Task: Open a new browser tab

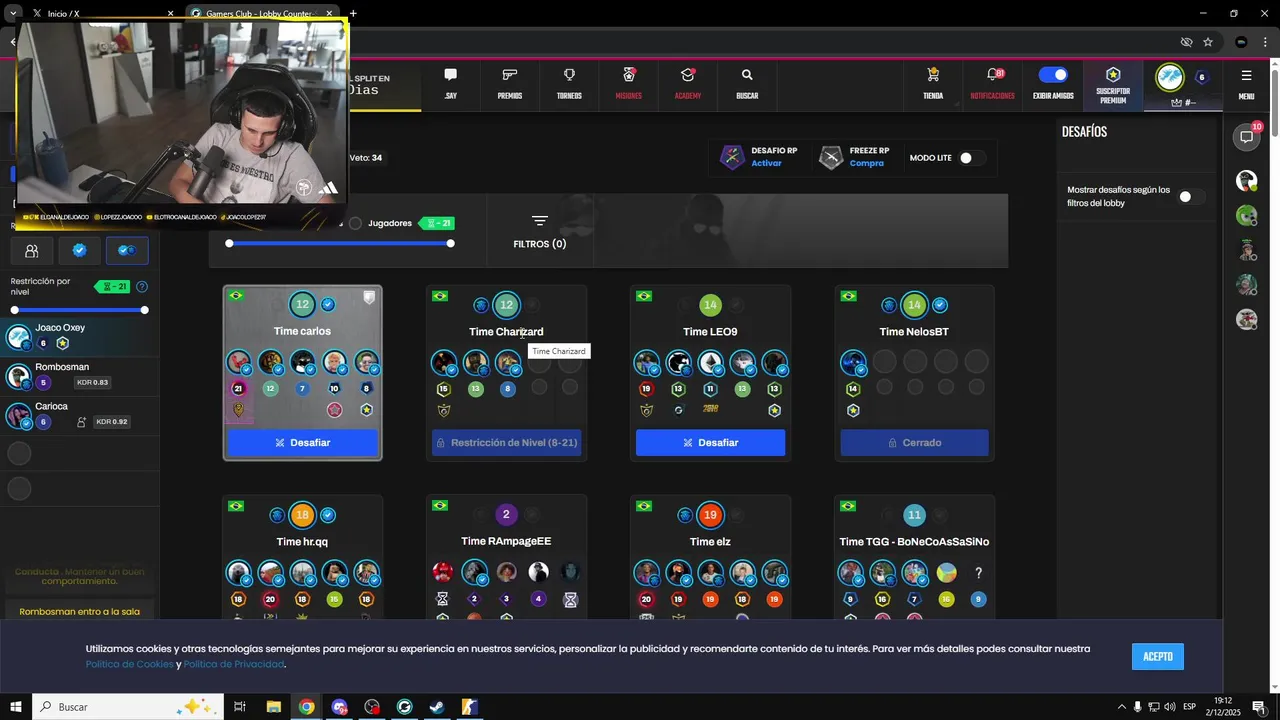Action: 353,14
